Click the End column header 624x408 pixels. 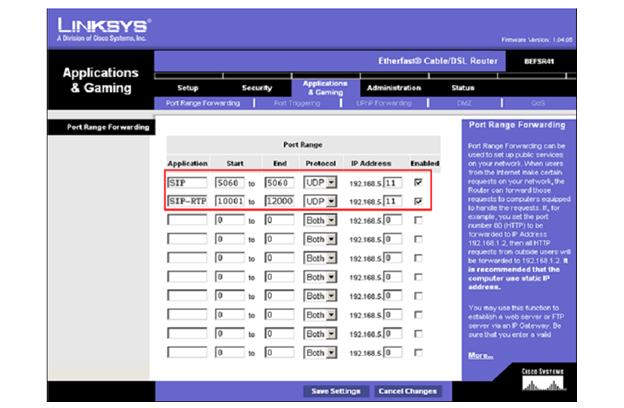click(x=280, y=163)
